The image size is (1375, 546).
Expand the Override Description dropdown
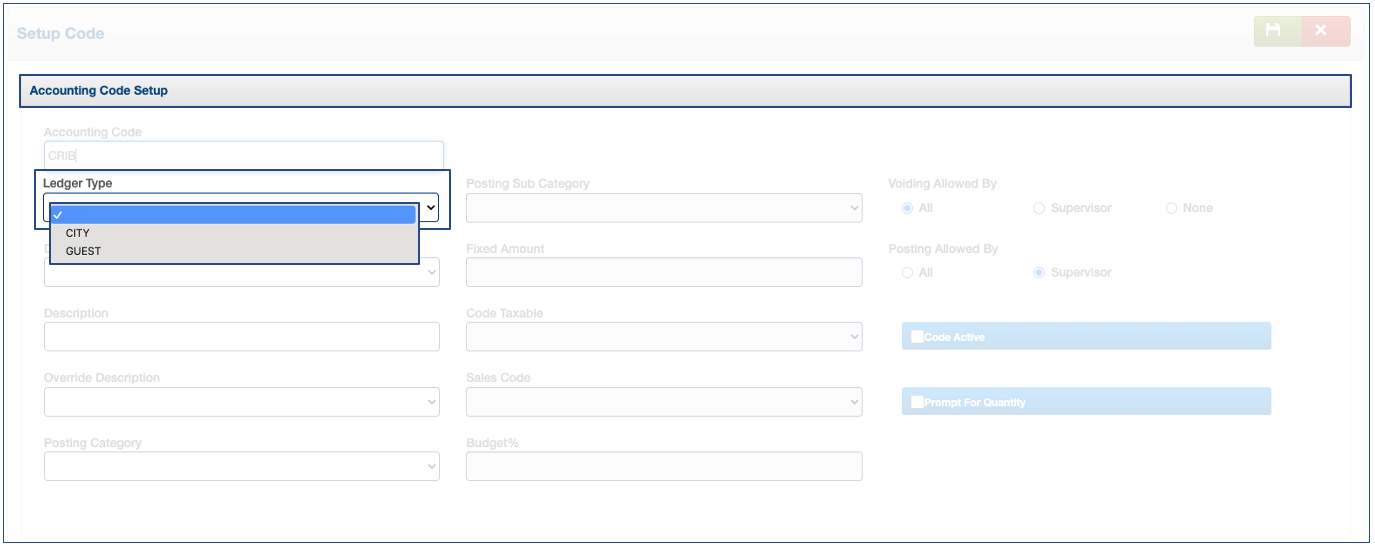241,402
